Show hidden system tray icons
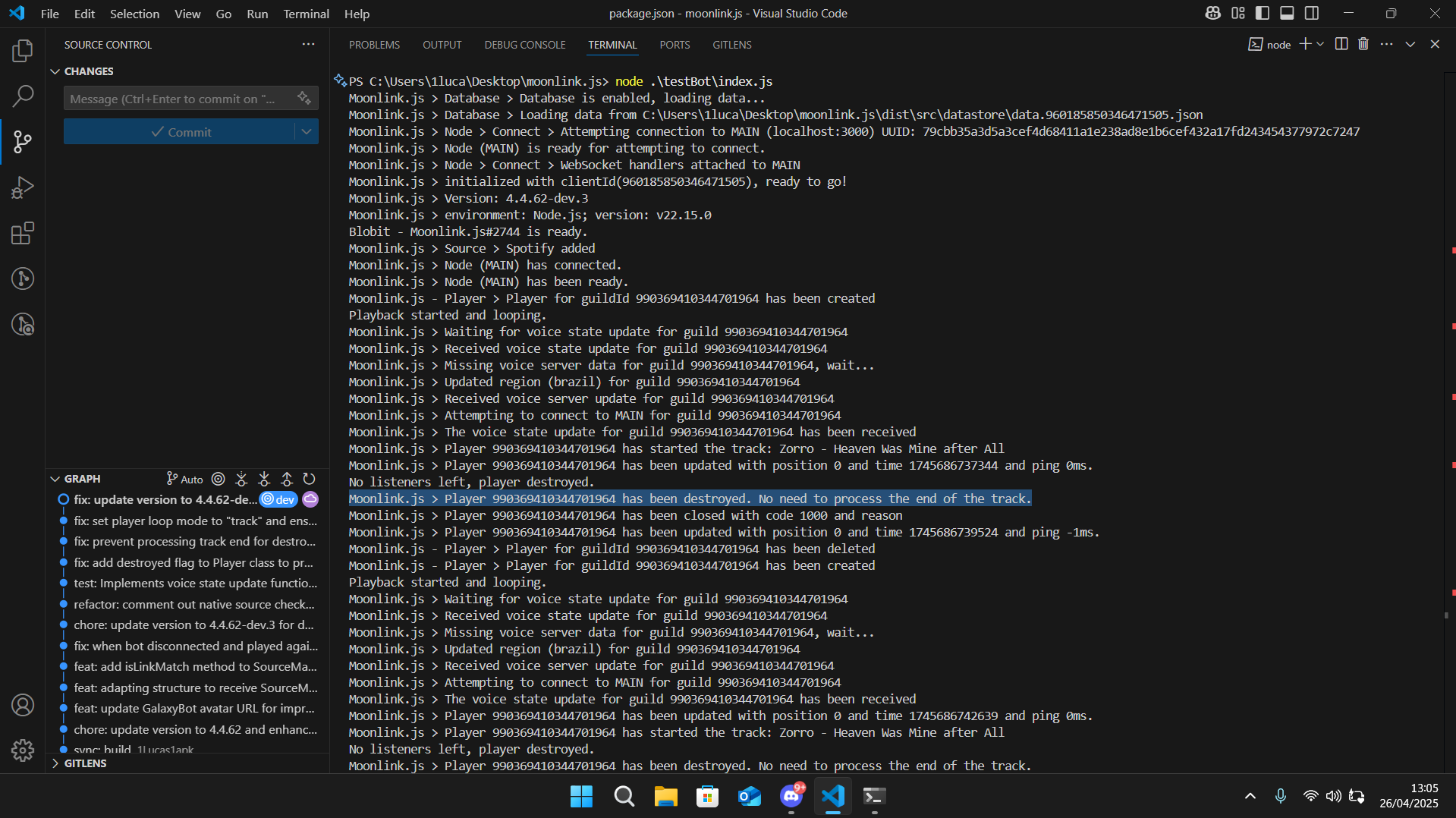This screenshot has width=1456, height=818. tap(1250, 796)
